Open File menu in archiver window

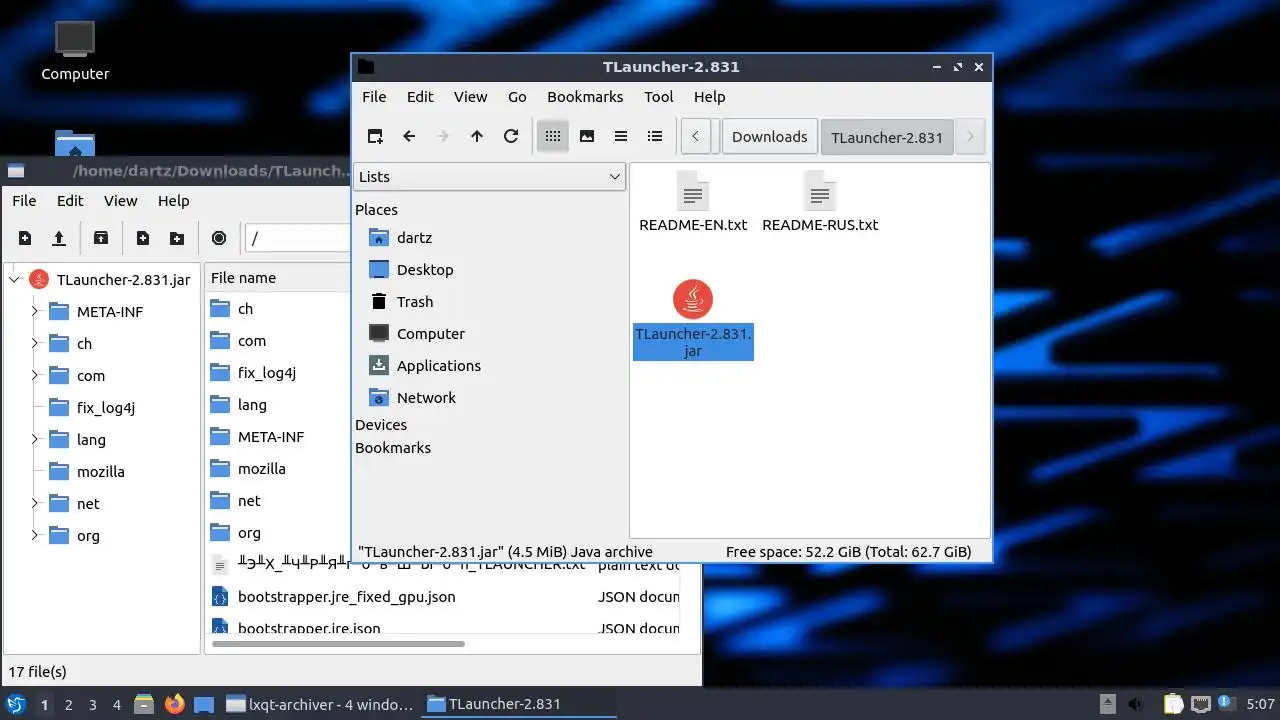[24, 201]
